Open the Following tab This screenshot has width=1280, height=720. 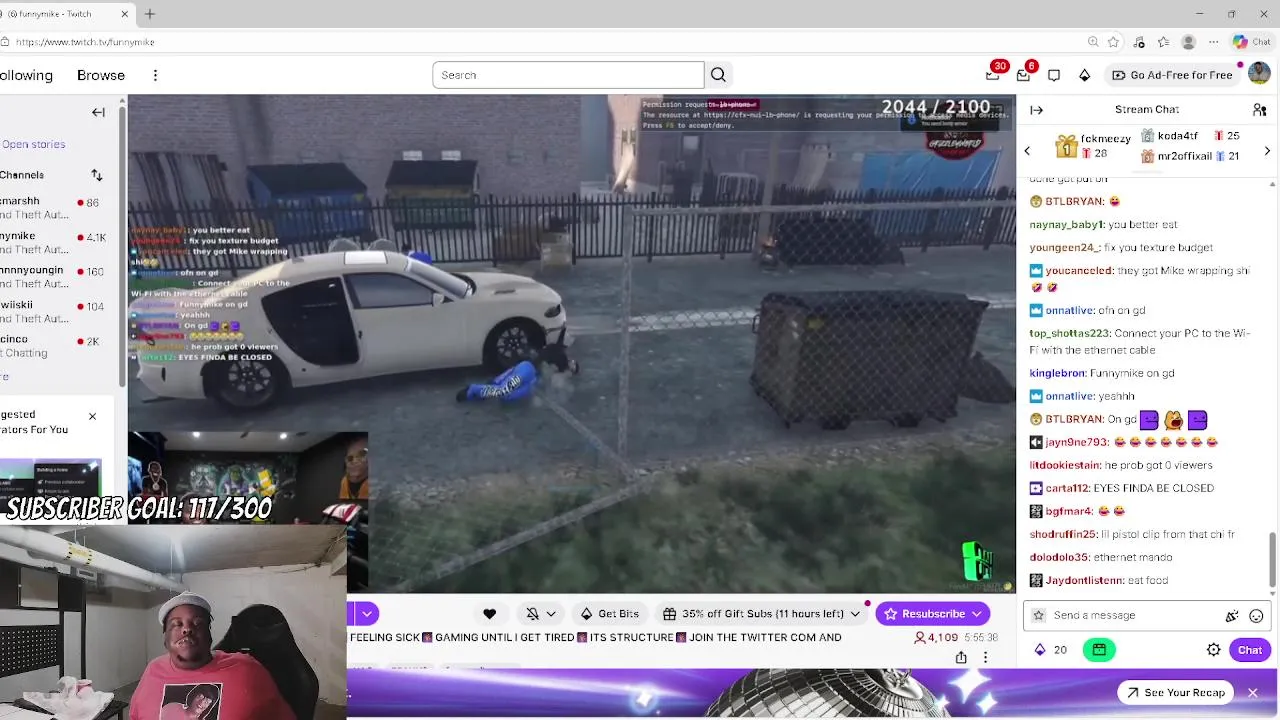point(27,75)
